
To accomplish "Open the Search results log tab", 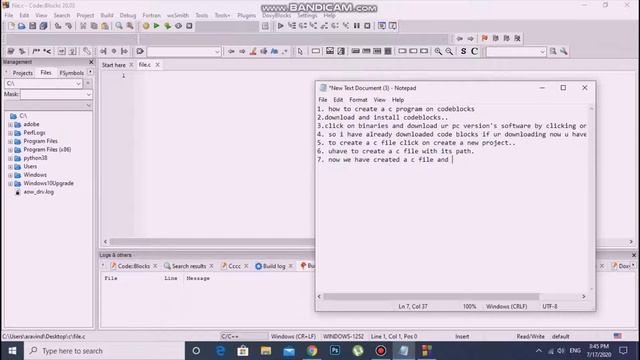I will (x=189, y=266).
